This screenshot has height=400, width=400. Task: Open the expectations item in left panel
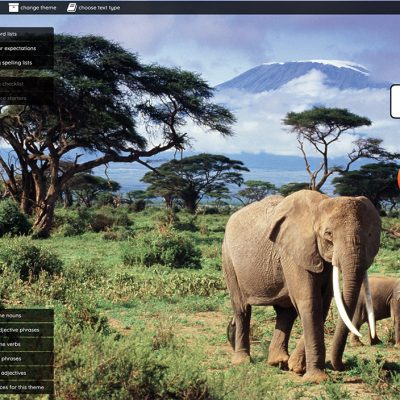pos(27,48)
